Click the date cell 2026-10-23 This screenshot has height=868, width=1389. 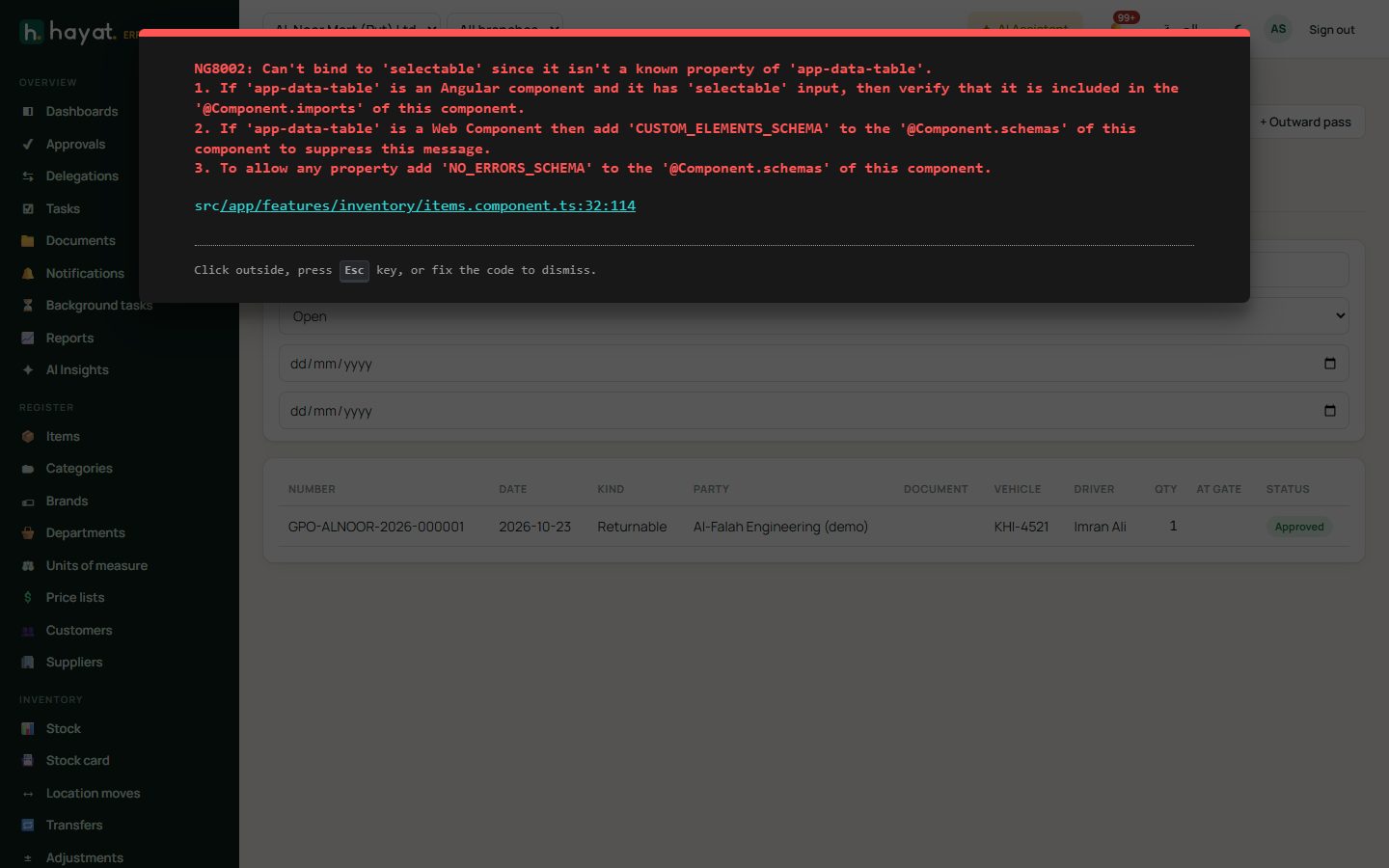pyautogui.click(x=534, y=527)
